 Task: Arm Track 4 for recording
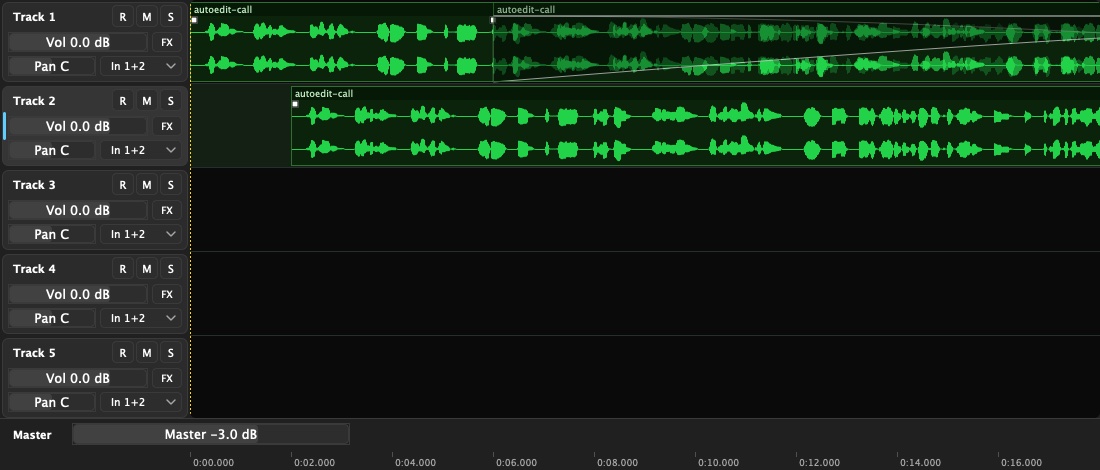coord(123,269)
